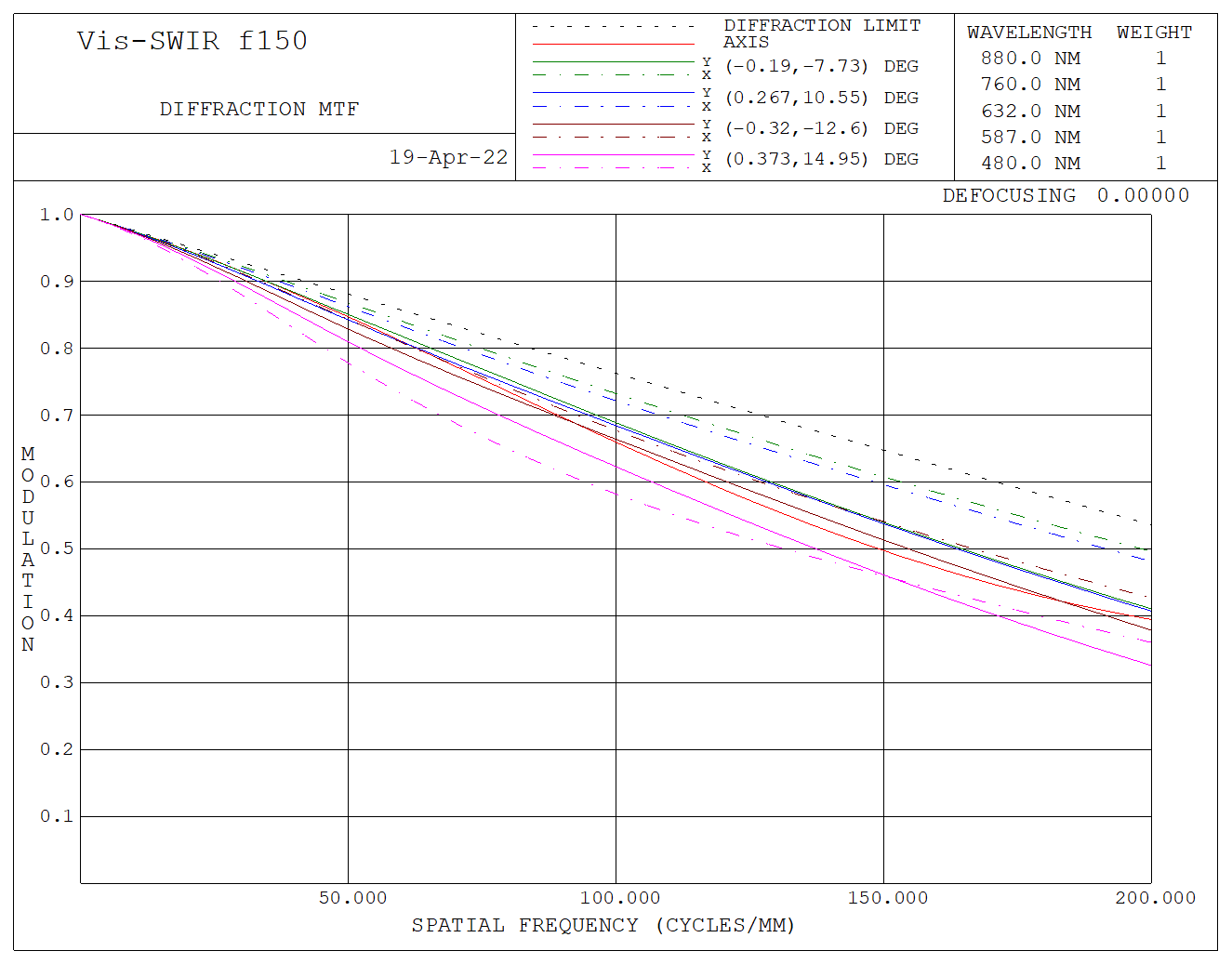Click the Vis-SWIR f150 plot title

[192, 41]
